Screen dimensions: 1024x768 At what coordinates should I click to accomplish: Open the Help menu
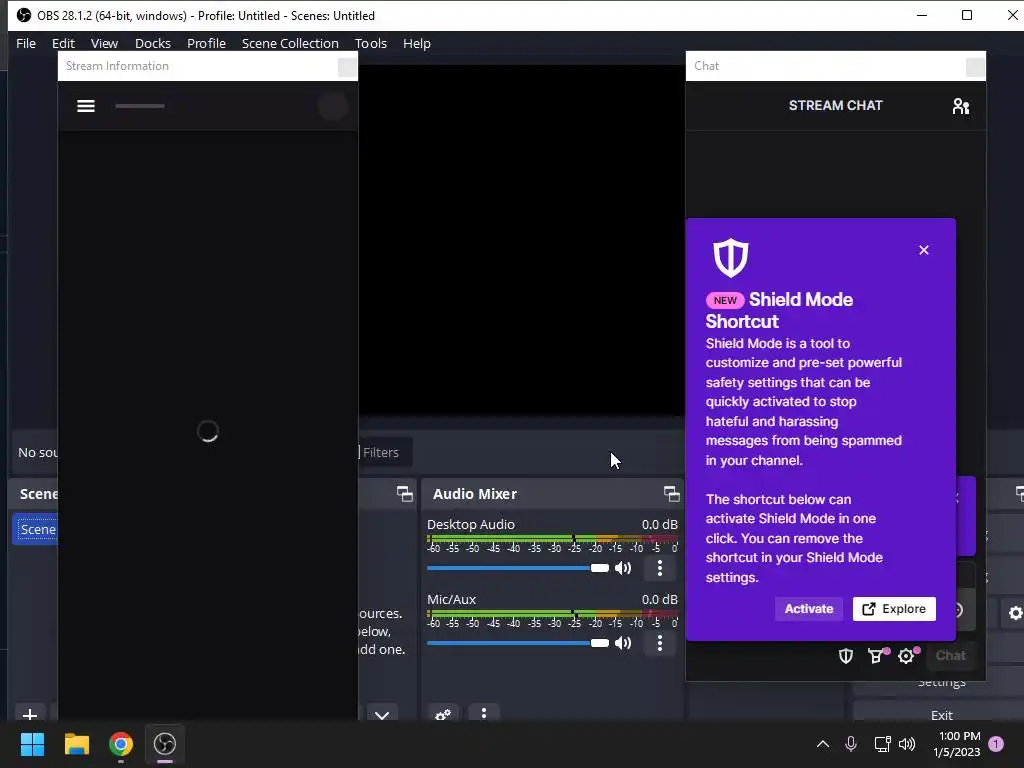coord(417,43)
